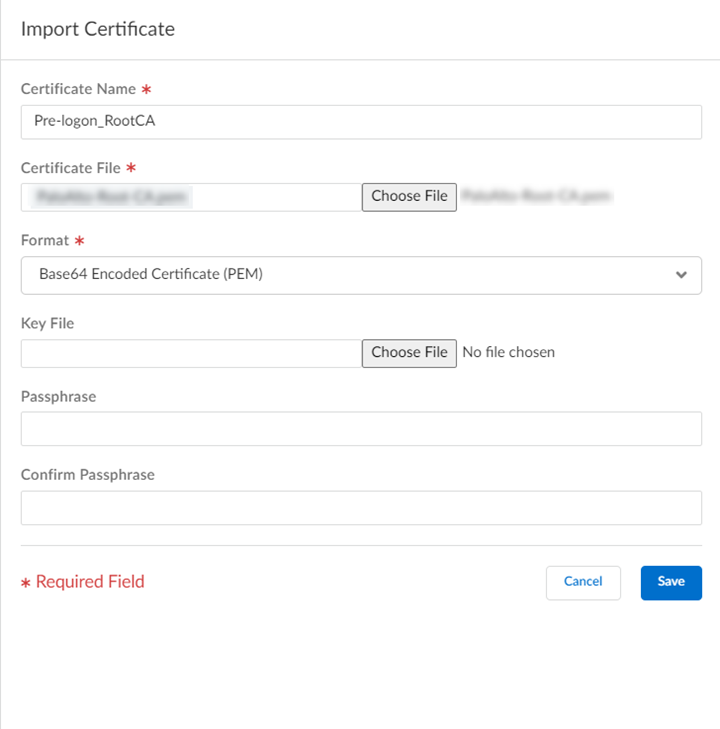Click the "Confirm Passphrase" field label
This screenshot has height=729, width=720.
point(87,475)
